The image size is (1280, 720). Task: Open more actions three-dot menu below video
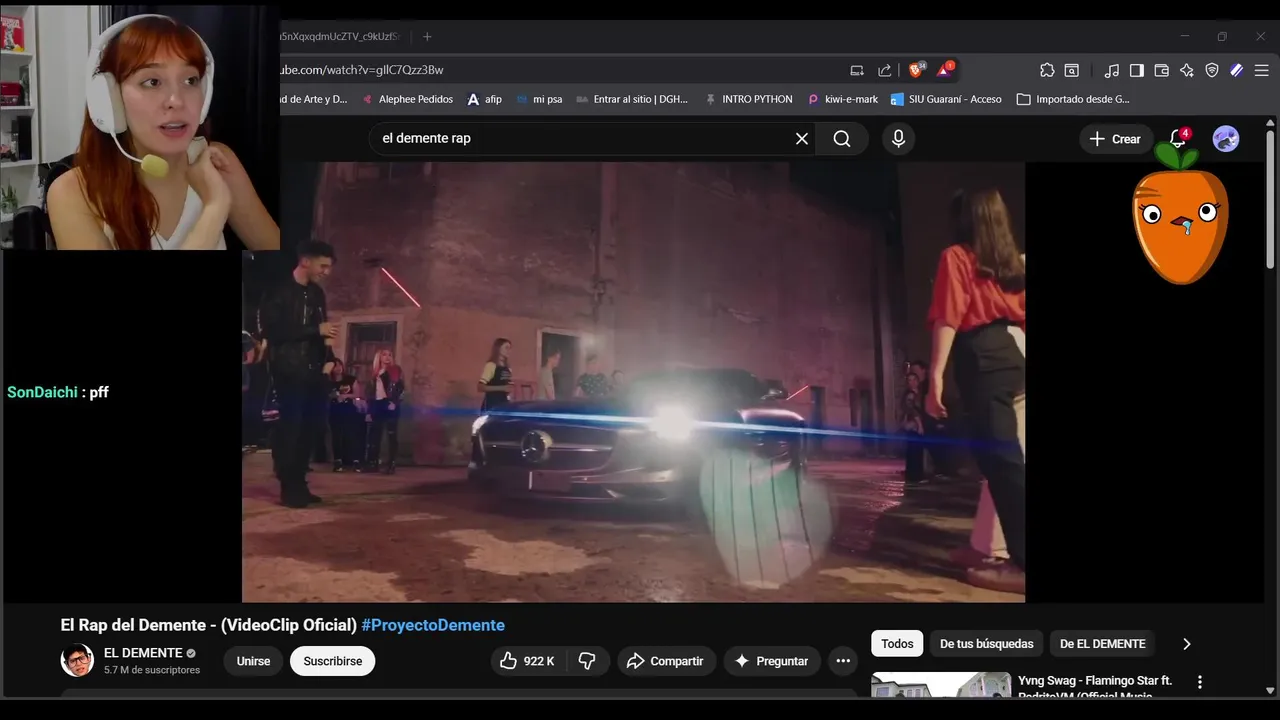pyautogui.click(x=843, y=661)
